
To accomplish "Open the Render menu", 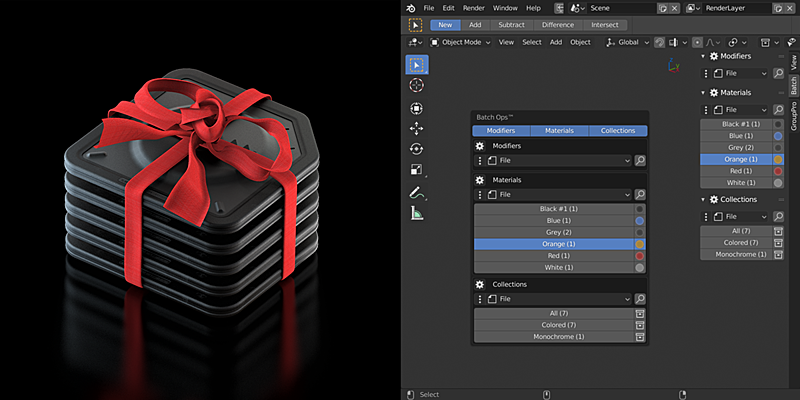I will 473,8.
